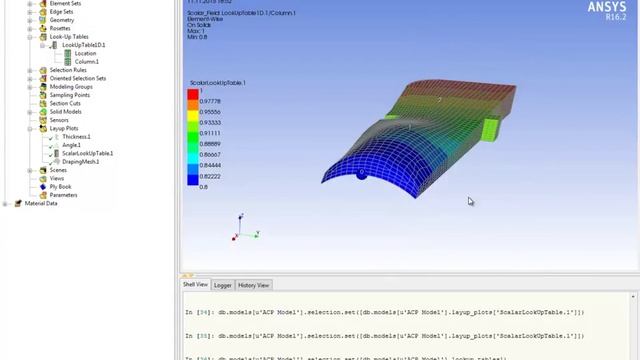Click the Column.1 green table icon
640x360 pixels.
point(68,62)
